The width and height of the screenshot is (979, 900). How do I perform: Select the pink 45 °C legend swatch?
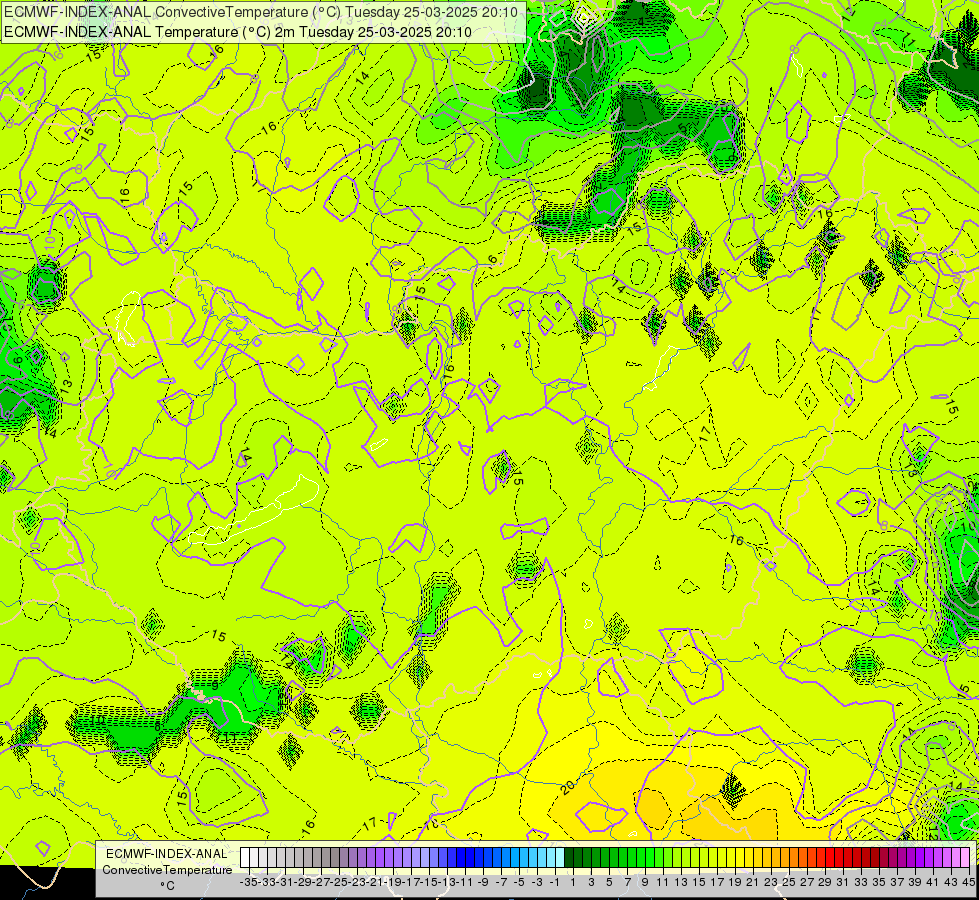point(965,858)
